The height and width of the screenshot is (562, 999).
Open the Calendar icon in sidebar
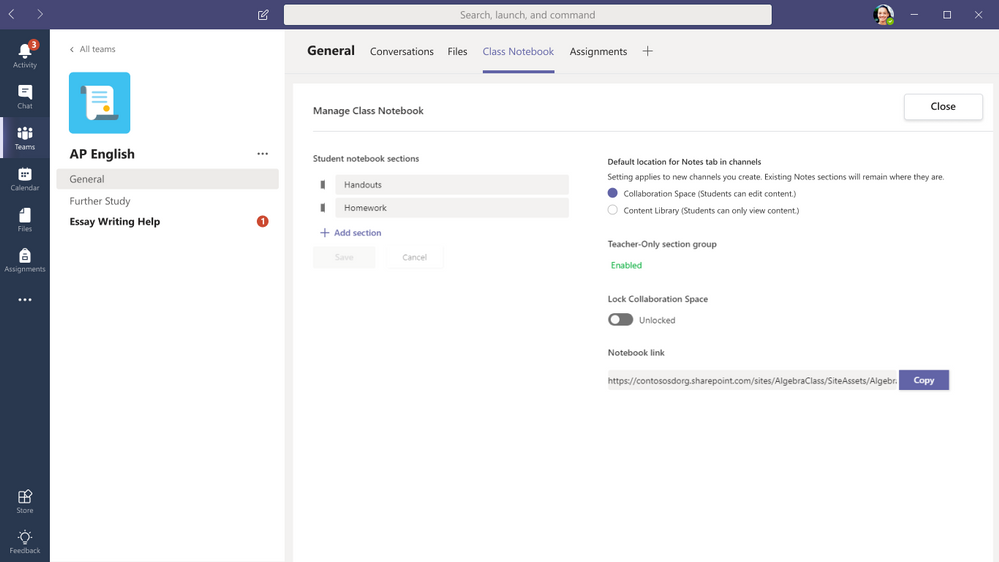[x=25, y=179]
